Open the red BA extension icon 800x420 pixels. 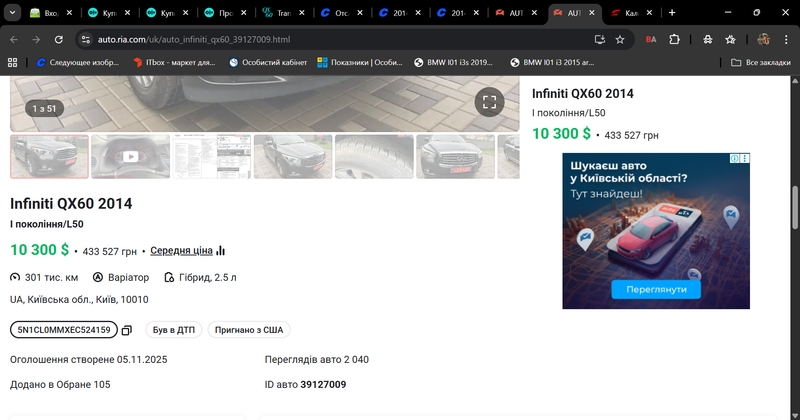click(651, 39)
